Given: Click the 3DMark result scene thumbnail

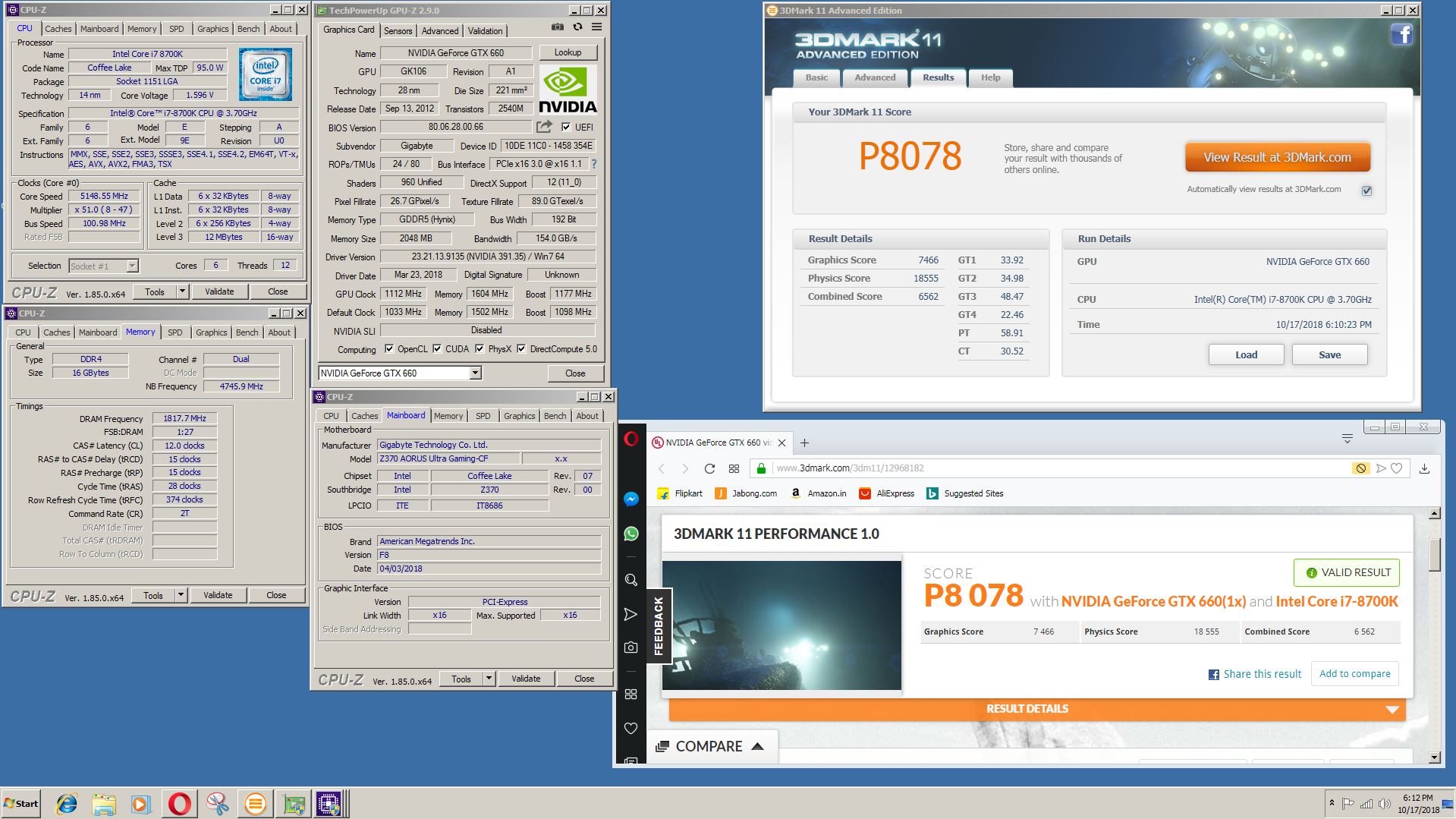Looking at the screenshot, I should pos(781,625).
